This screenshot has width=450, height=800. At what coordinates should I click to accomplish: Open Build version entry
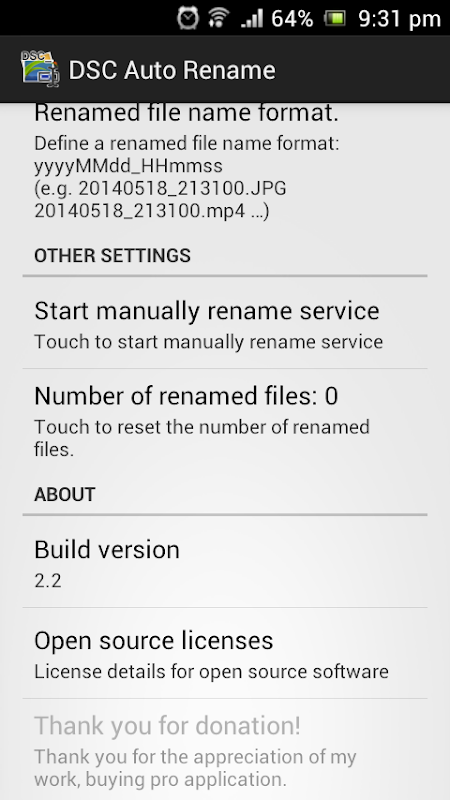pyautogui.click(x=225, y=562)
